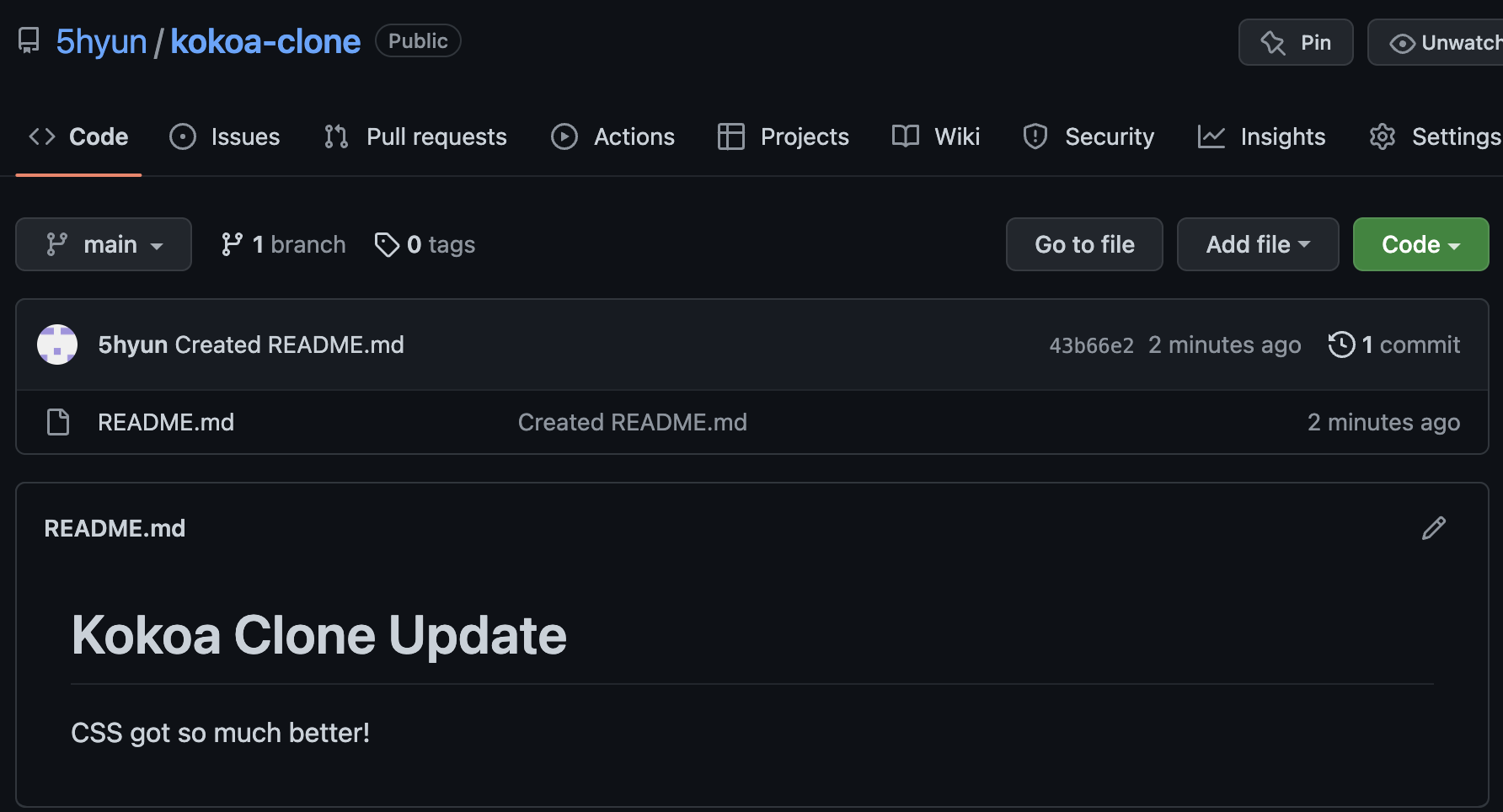Open the Security tab

click(1088, 136)
